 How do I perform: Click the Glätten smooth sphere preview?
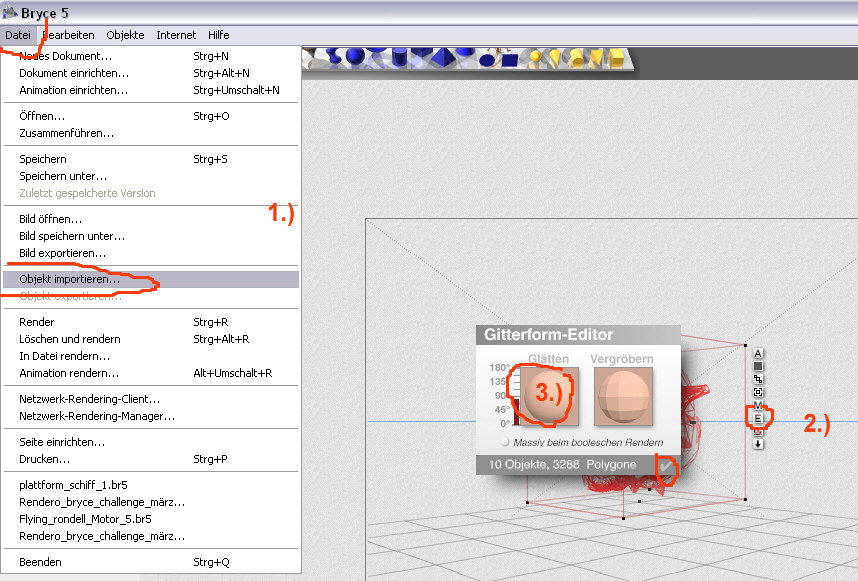tap(549, 397)
